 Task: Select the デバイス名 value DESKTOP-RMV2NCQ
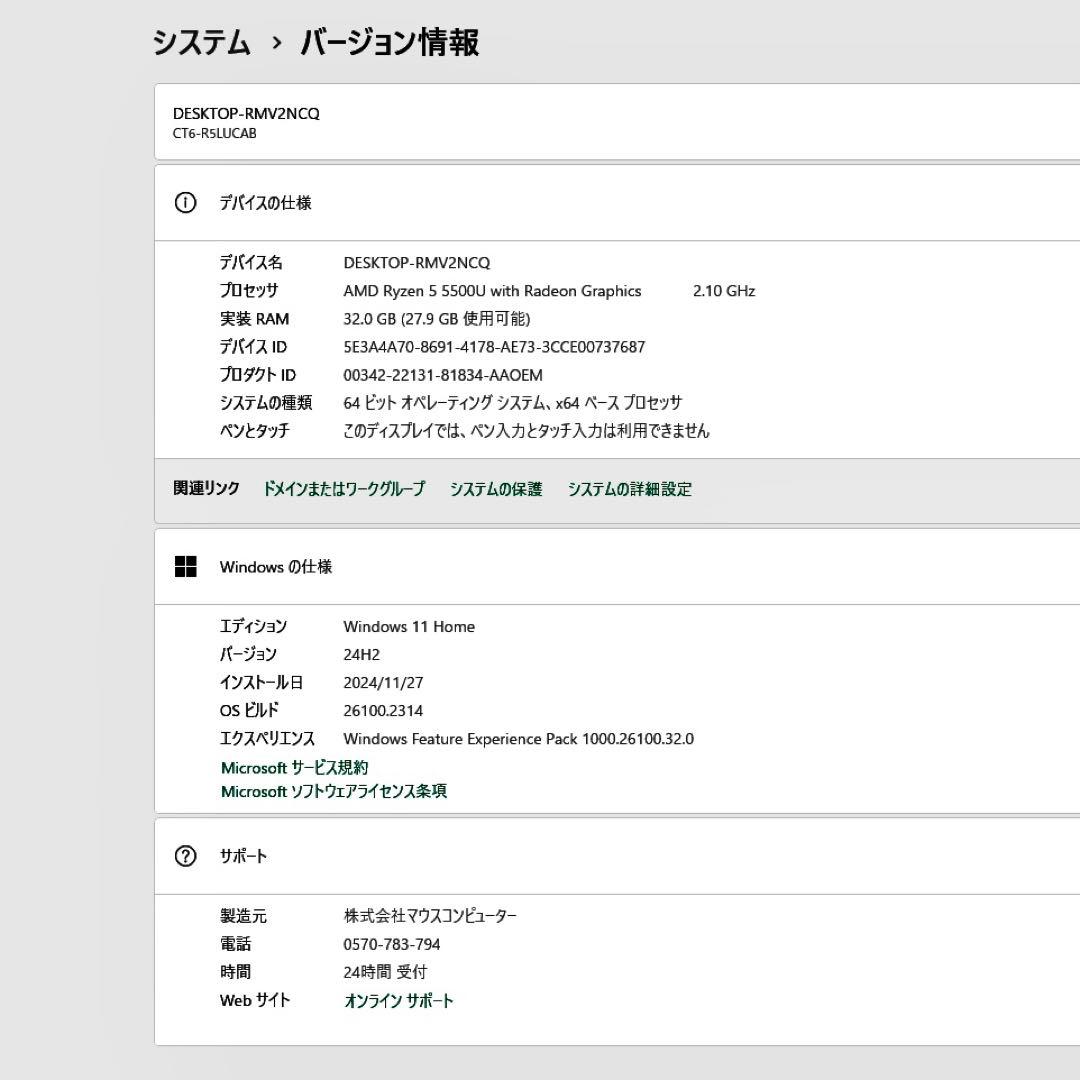click(x=417, y=262)
